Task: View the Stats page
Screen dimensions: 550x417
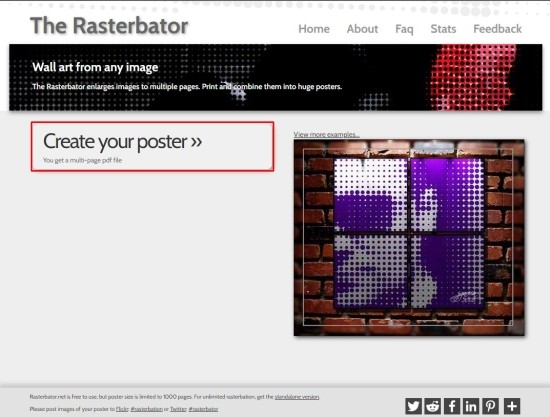Action: click(443, 29)
